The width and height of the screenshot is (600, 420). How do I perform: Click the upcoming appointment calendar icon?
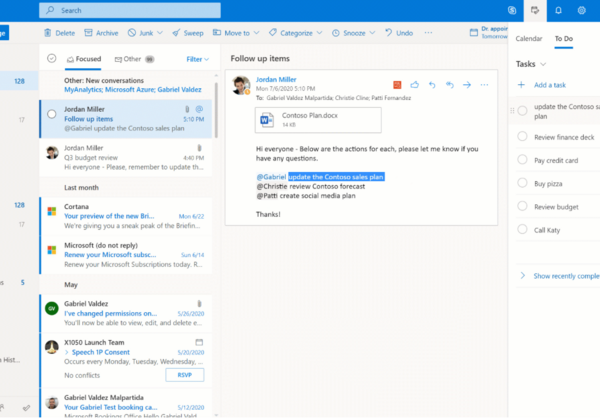click(474, 33)
